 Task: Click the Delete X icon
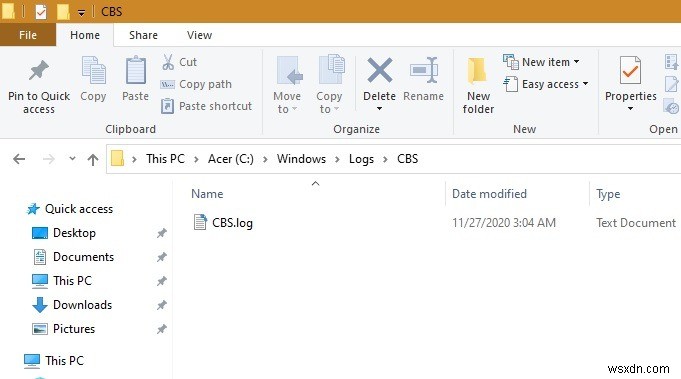(x=380, y=70)
